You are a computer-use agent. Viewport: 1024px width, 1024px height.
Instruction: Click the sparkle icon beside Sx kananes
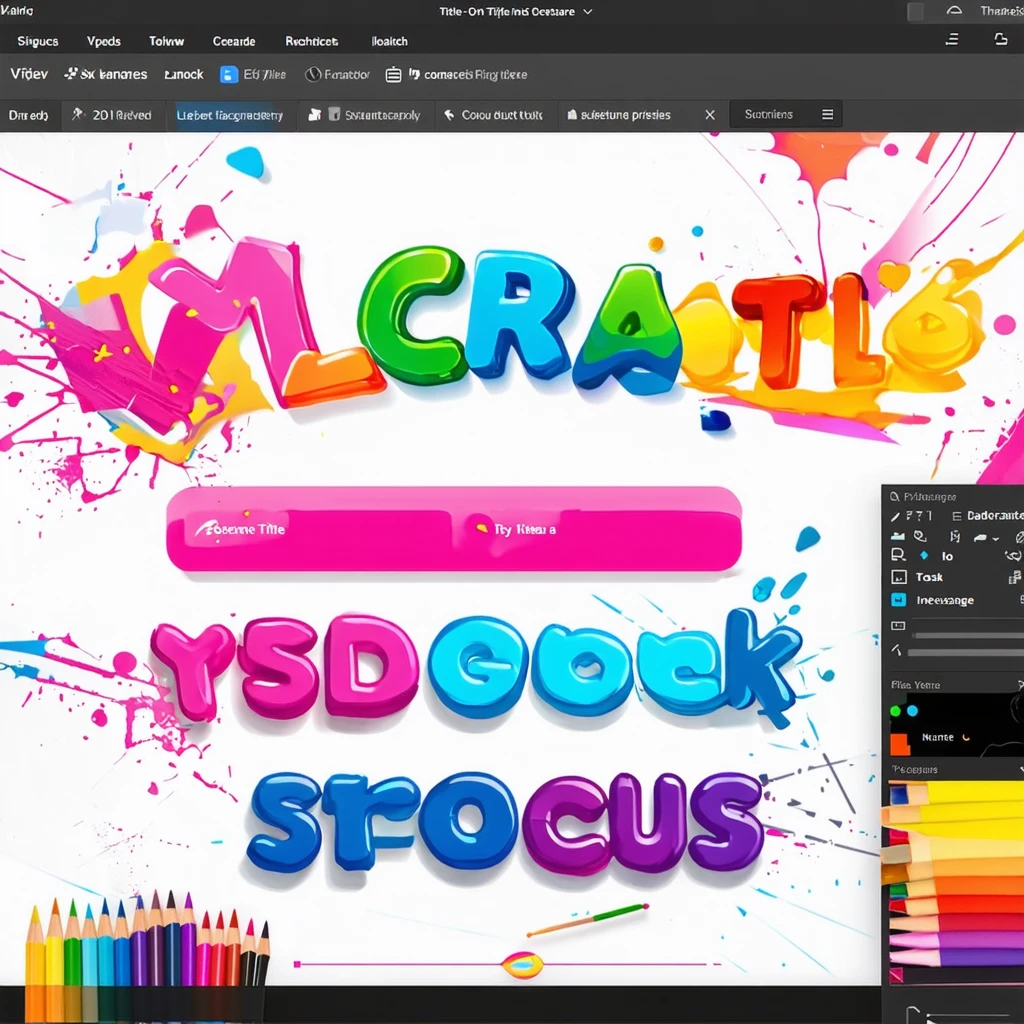pyautogui.click(x=71, y=74)
